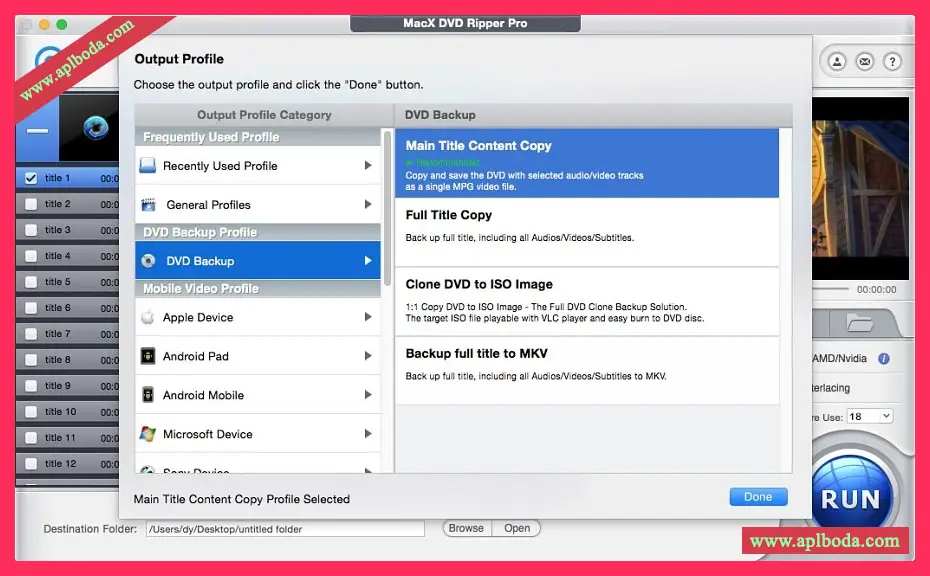The width and height of the screenshot is (930, 576).
Task: Enable the title 5 checkbox
Action: (31, 282)
